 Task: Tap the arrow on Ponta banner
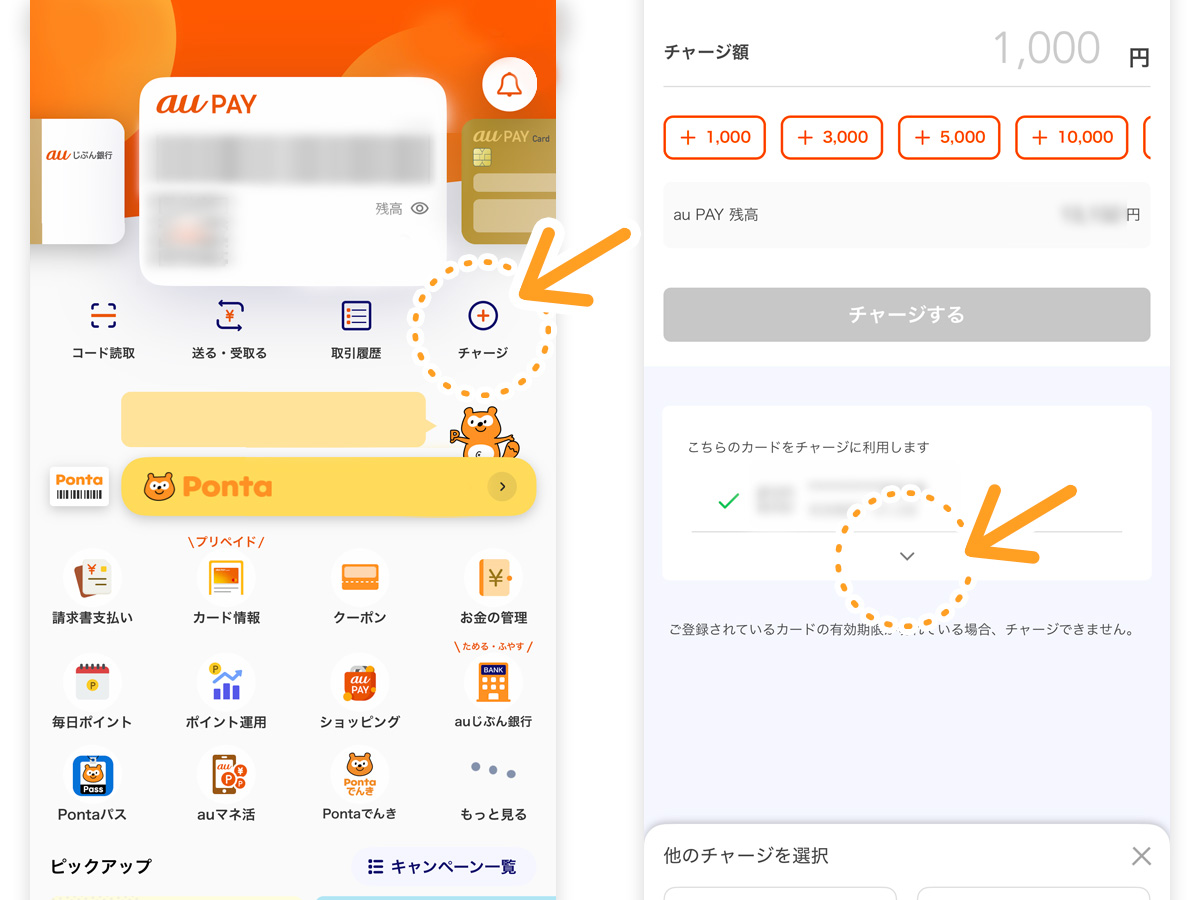[x=502, y=487]
